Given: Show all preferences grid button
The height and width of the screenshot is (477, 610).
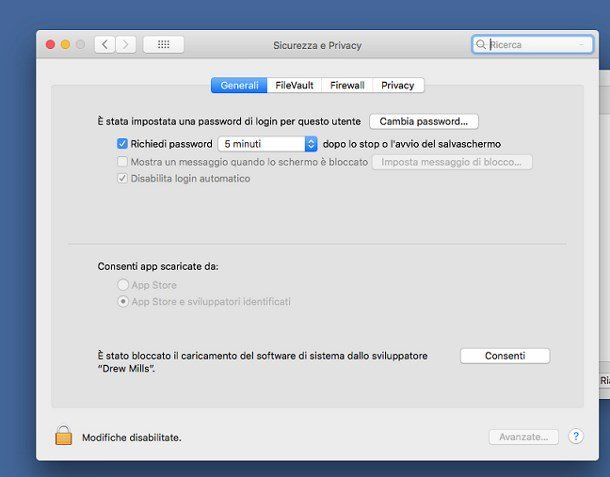Looking at the screenshot, I should click(x=163, y=44).
